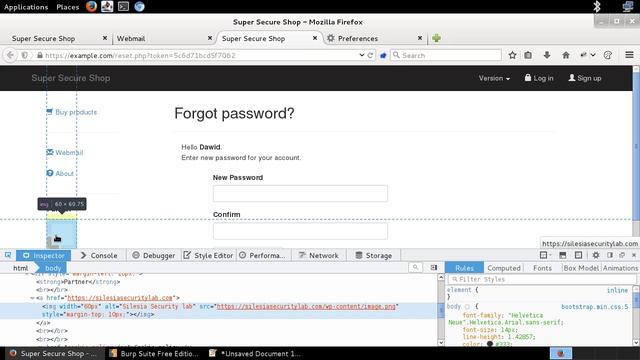Focus the Filter Styles input
The image size is (640, 360).
point(542,279)
